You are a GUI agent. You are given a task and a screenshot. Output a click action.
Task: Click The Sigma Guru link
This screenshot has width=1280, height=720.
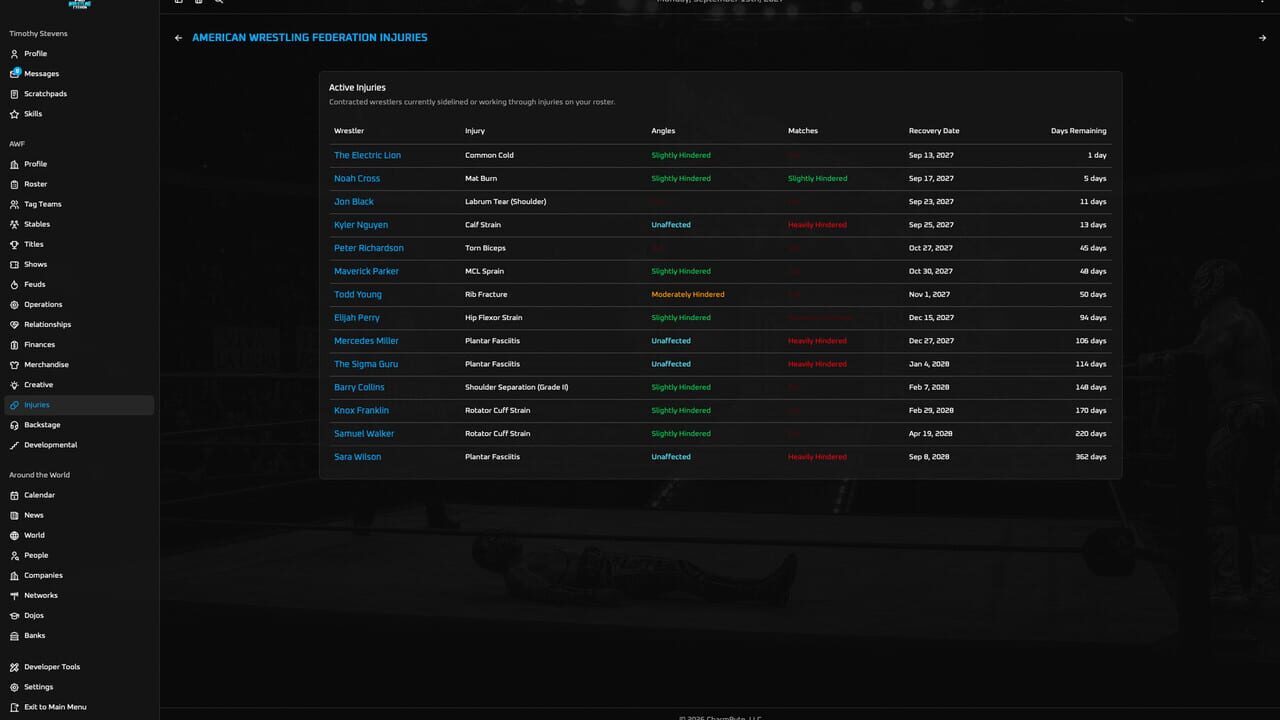click(366, 364)
